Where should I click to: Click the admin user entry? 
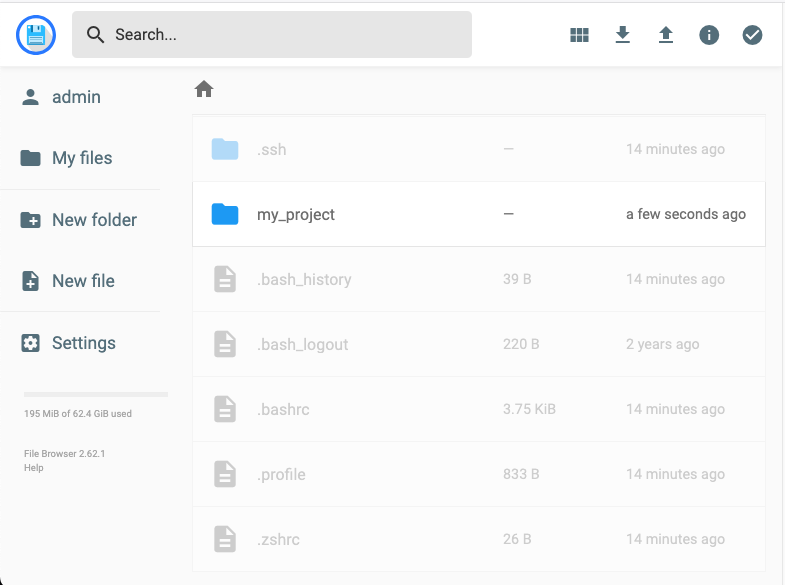click(75, 97)
